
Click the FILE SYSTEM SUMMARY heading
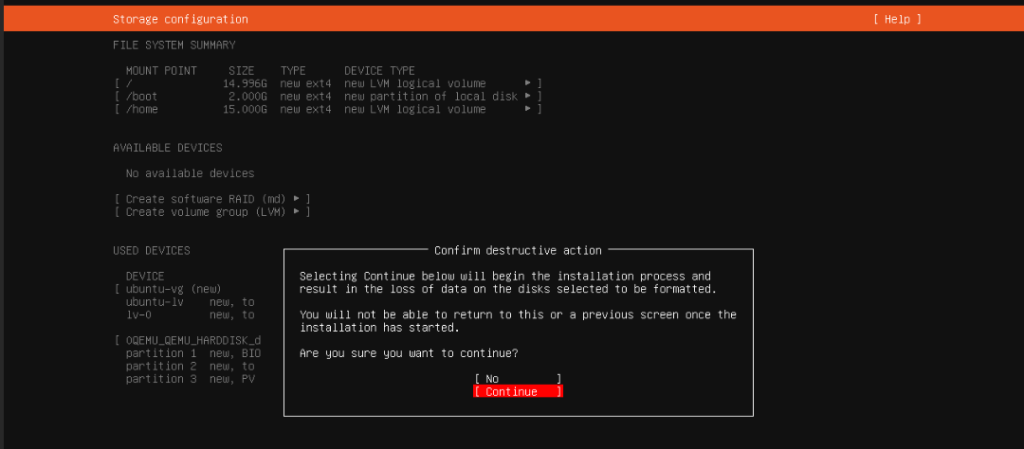click(174, 45)
